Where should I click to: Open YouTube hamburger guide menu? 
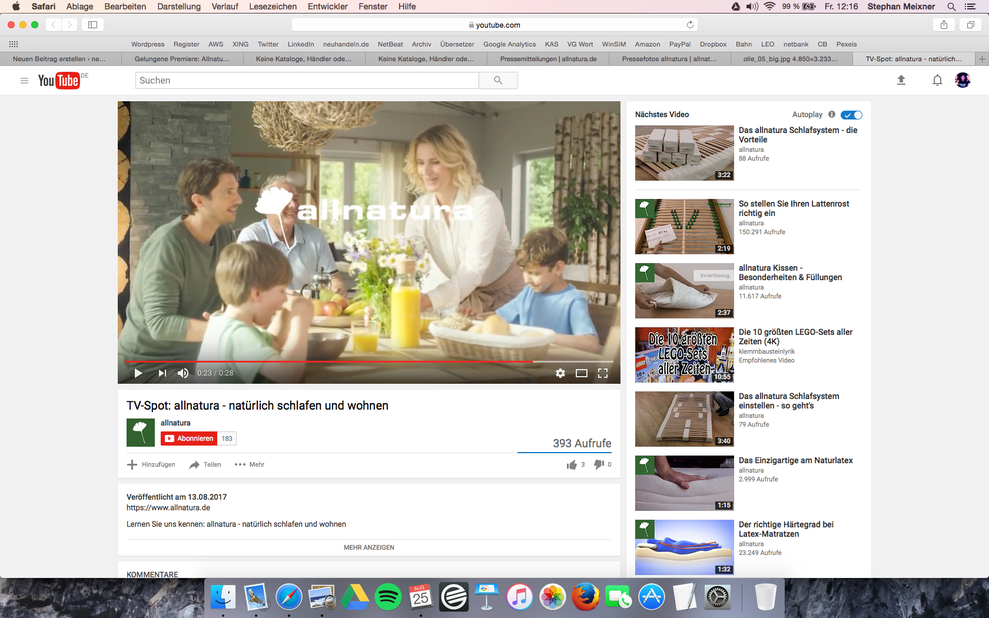24,81
